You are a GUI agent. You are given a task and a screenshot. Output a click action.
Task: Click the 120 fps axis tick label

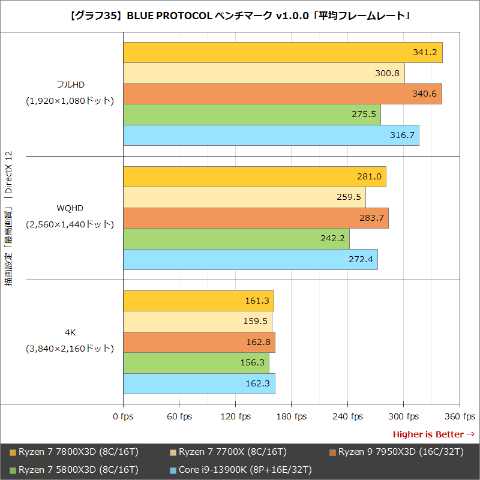tap(236, 417)
